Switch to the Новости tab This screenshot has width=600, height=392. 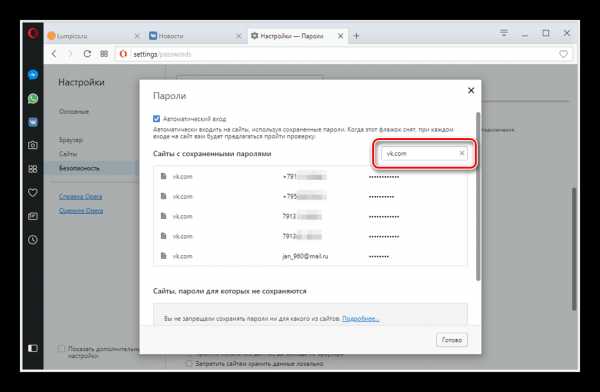pos(195,36)
